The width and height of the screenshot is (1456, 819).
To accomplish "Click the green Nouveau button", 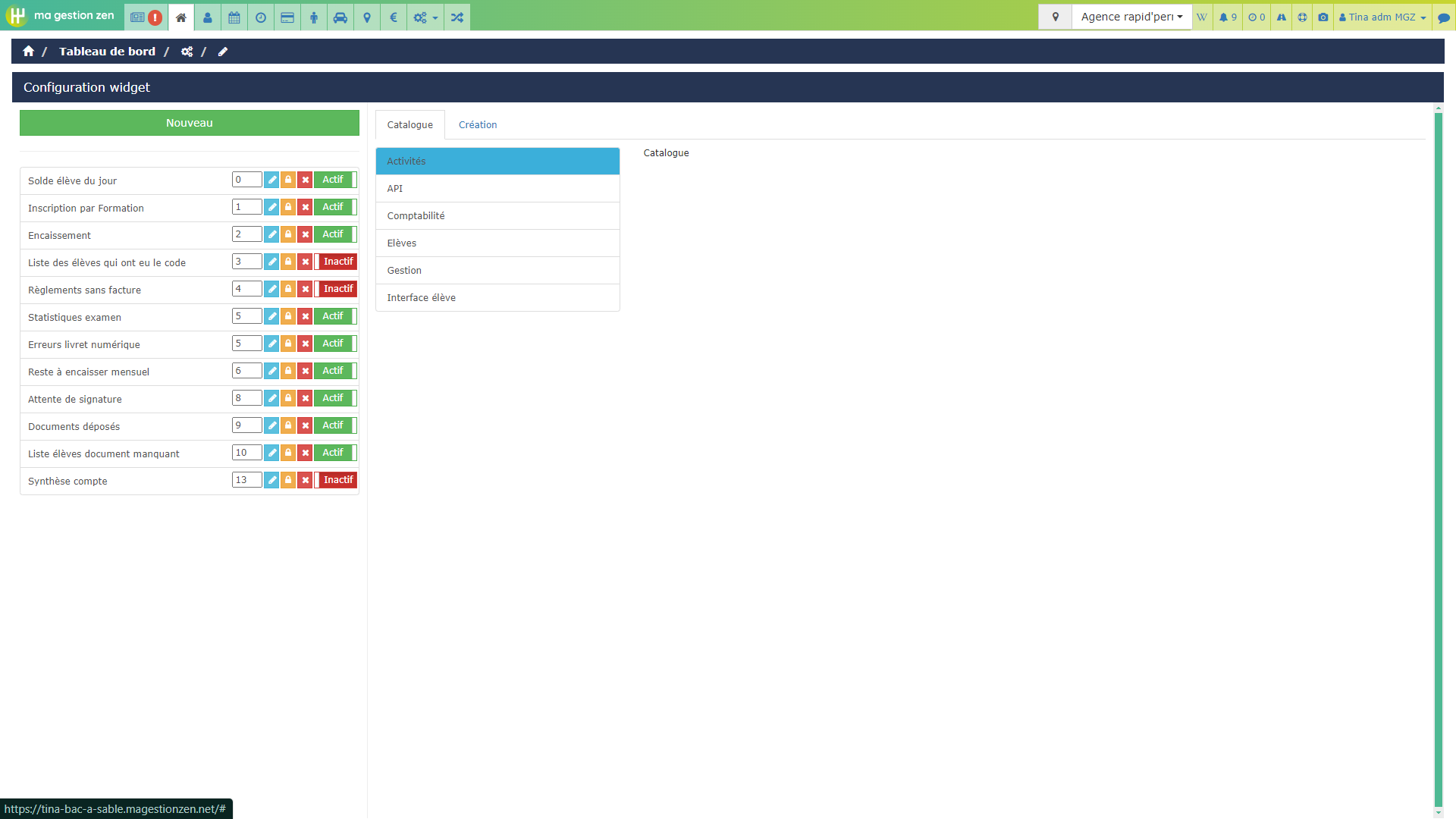I will pos(190,123).
